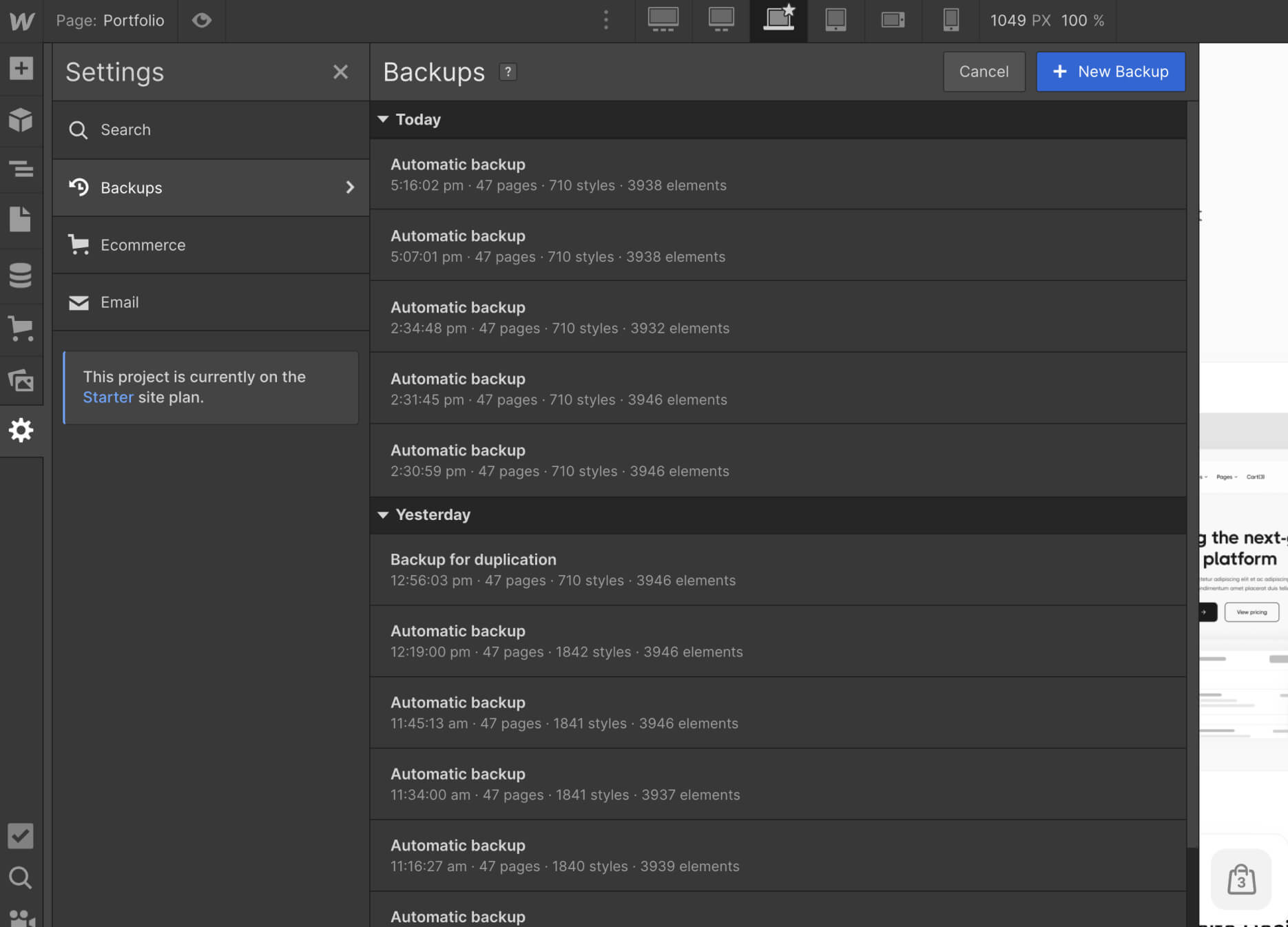1288x927 pixels.
Task: Collapse the Today backups section
Action: 384,118
